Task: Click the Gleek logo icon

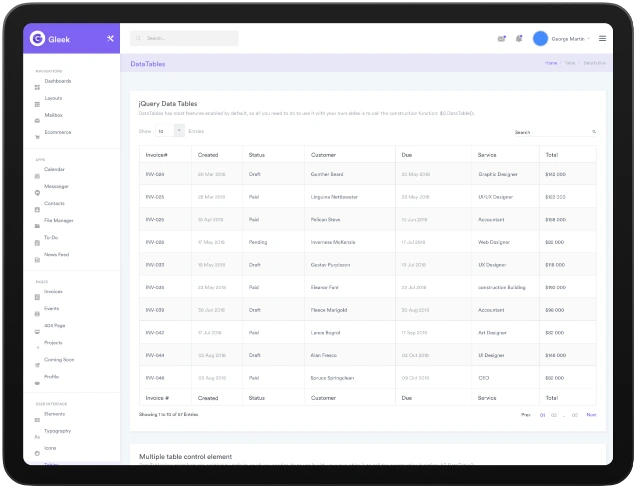Action: coord(37,39)
